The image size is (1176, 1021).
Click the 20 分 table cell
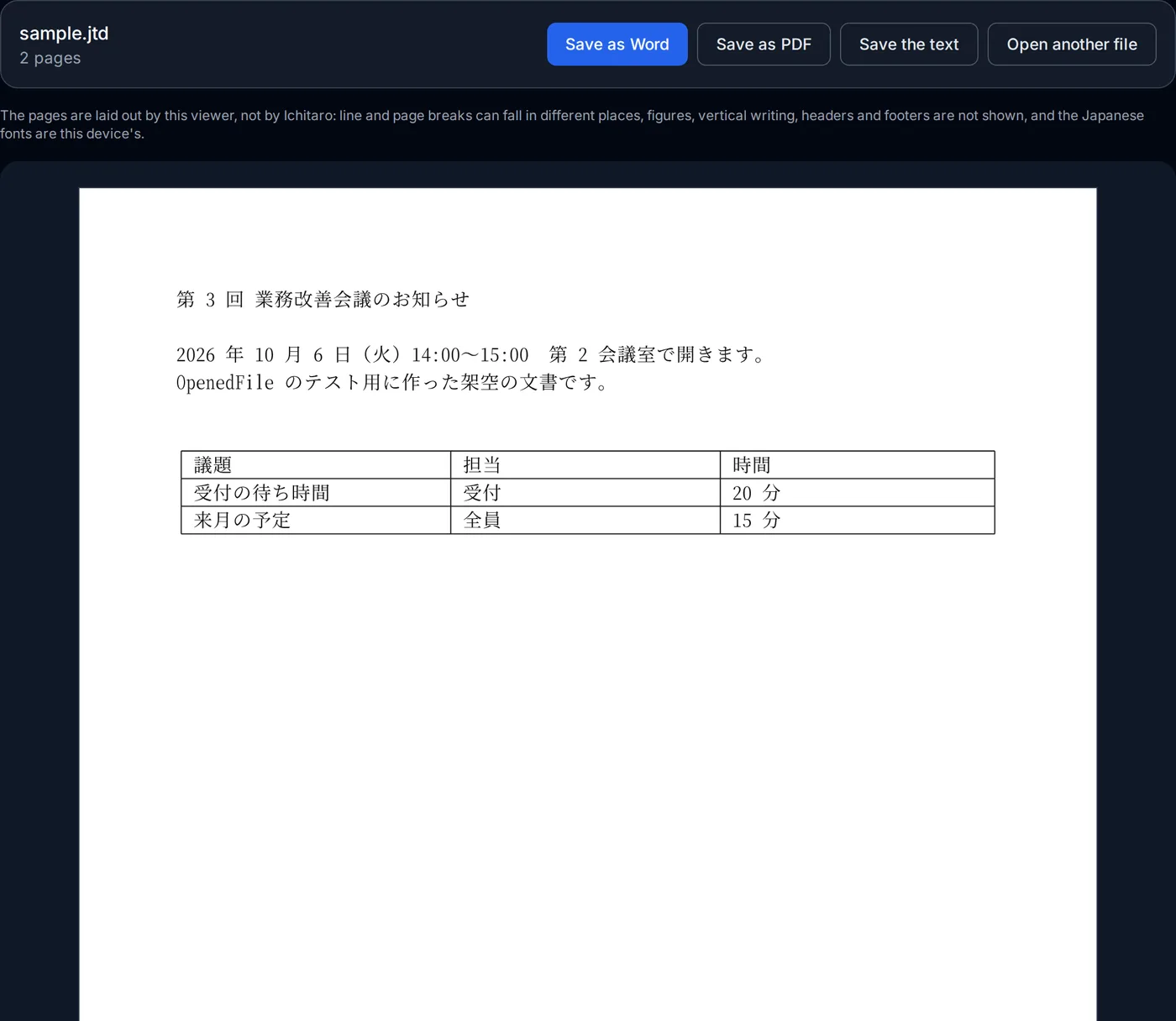[858, 493]
